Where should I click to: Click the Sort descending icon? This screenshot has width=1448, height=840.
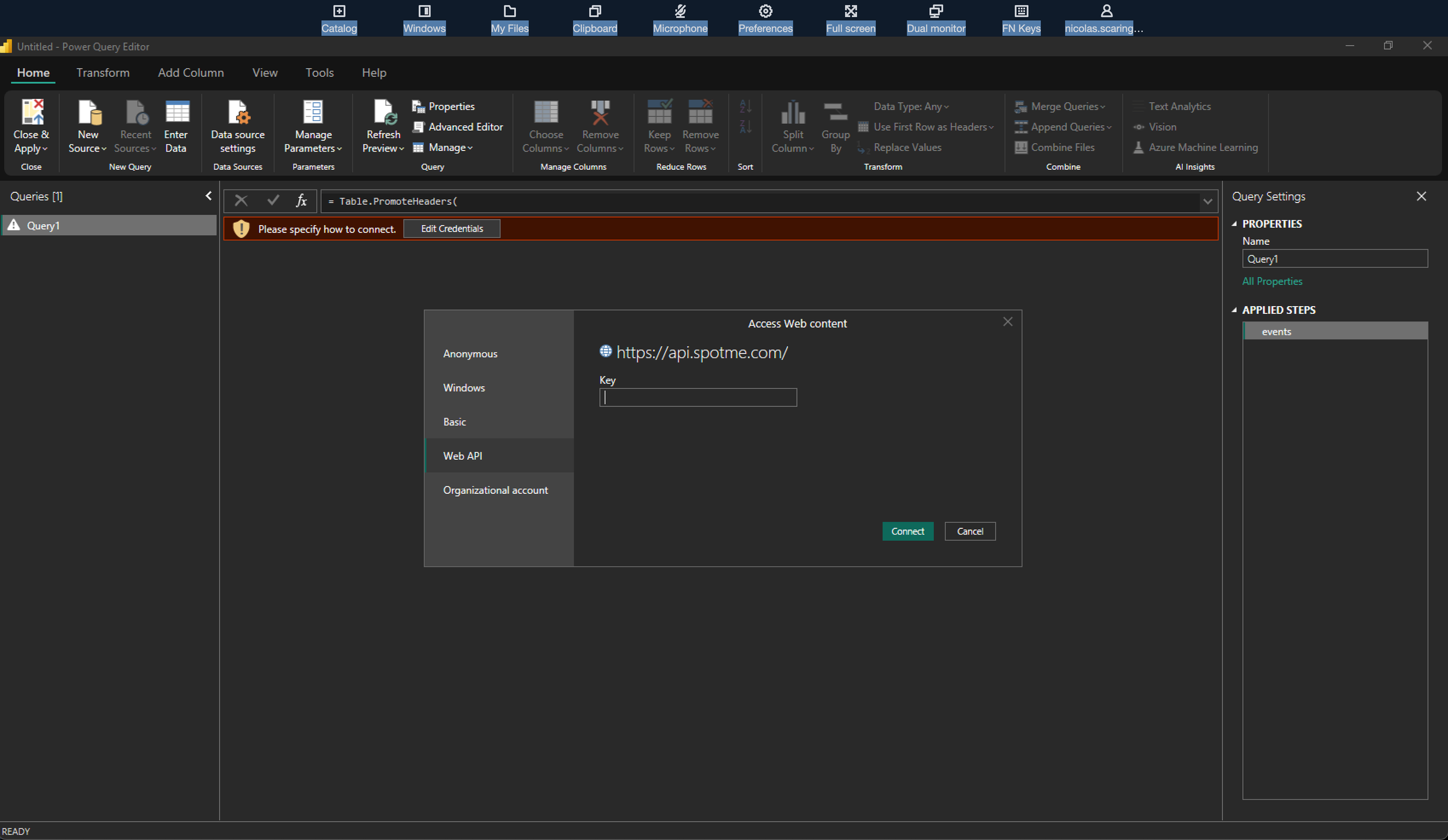pyautogui.click(x=745, y=126)
